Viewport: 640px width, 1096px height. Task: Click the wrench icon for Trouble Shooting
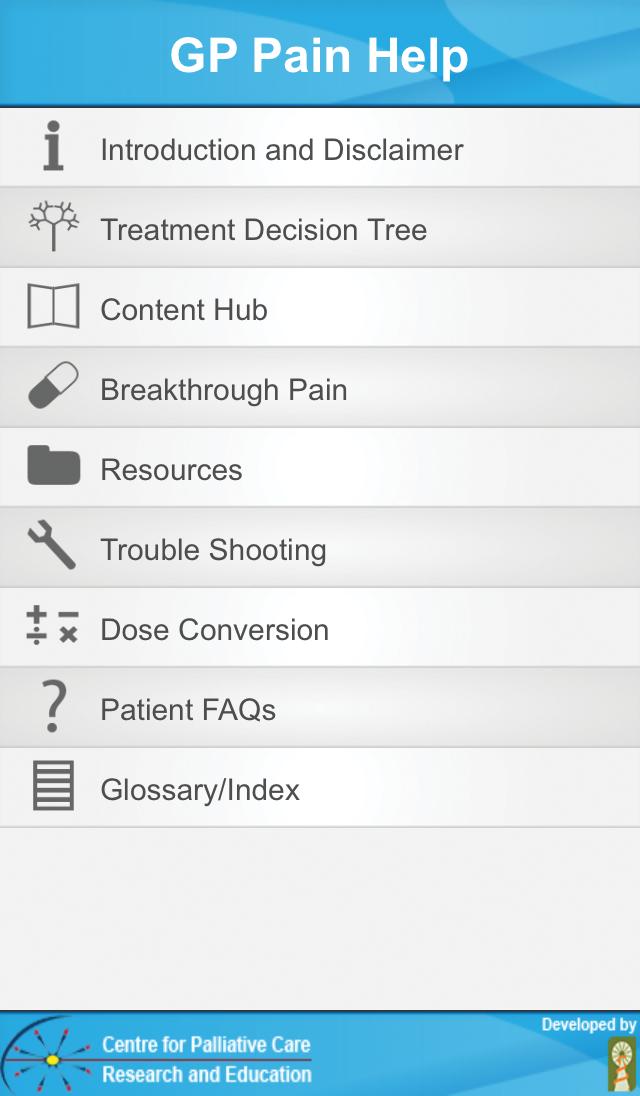52,547
